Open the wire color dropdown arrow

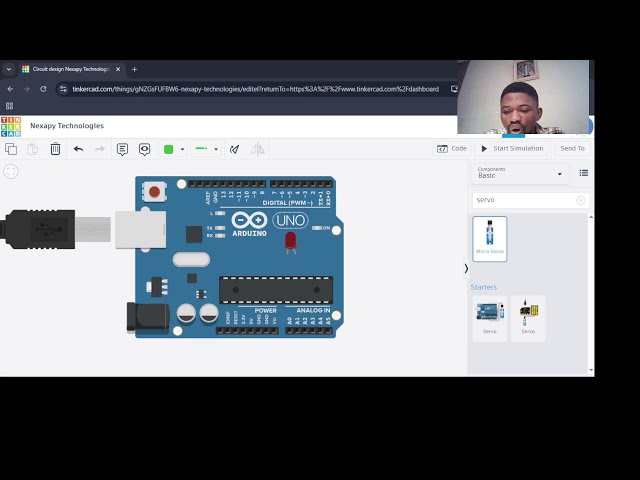(182, 149)
